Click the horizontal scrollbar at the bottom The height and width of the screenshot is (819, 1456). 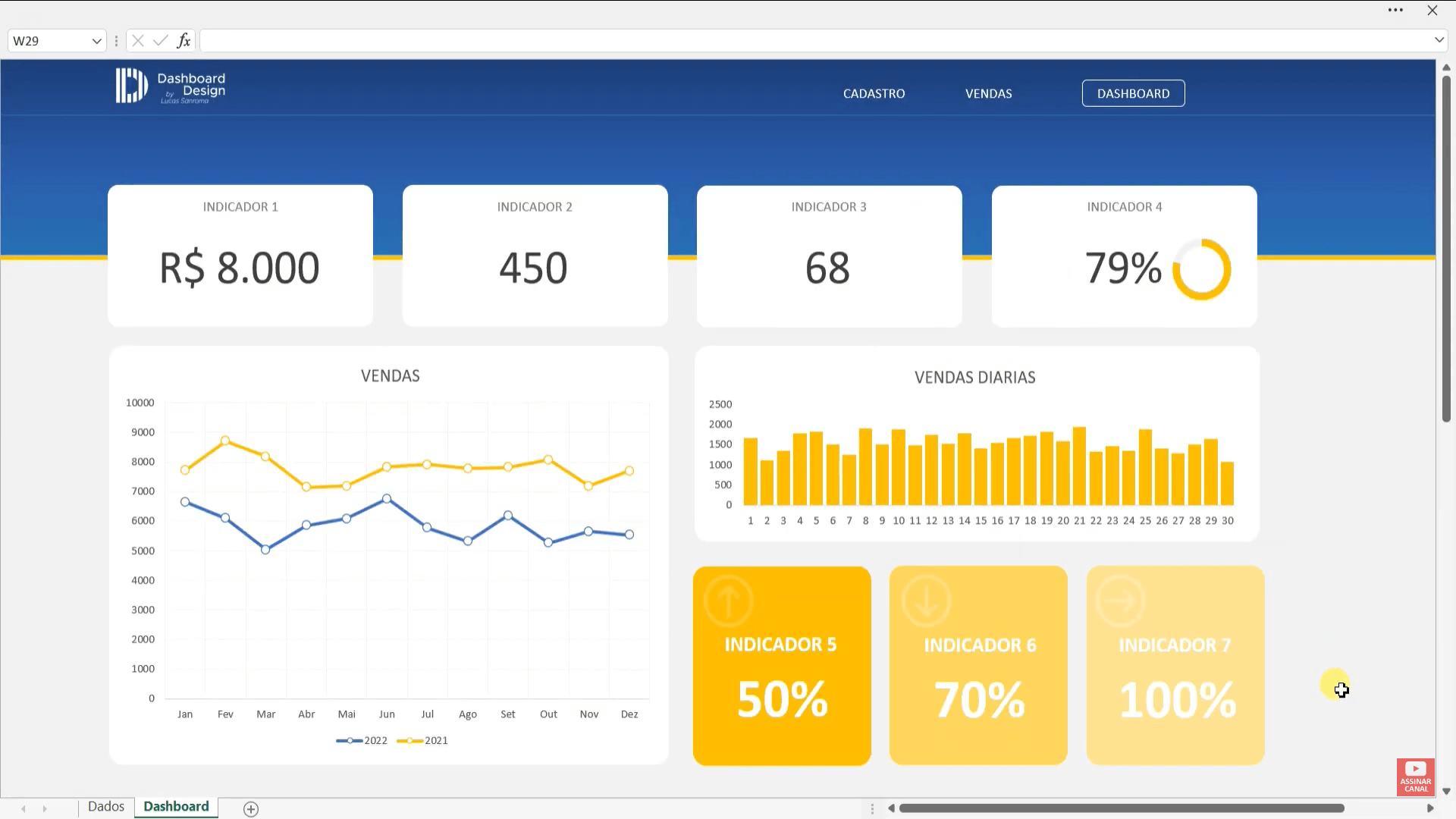click(x=1122, y=808)
